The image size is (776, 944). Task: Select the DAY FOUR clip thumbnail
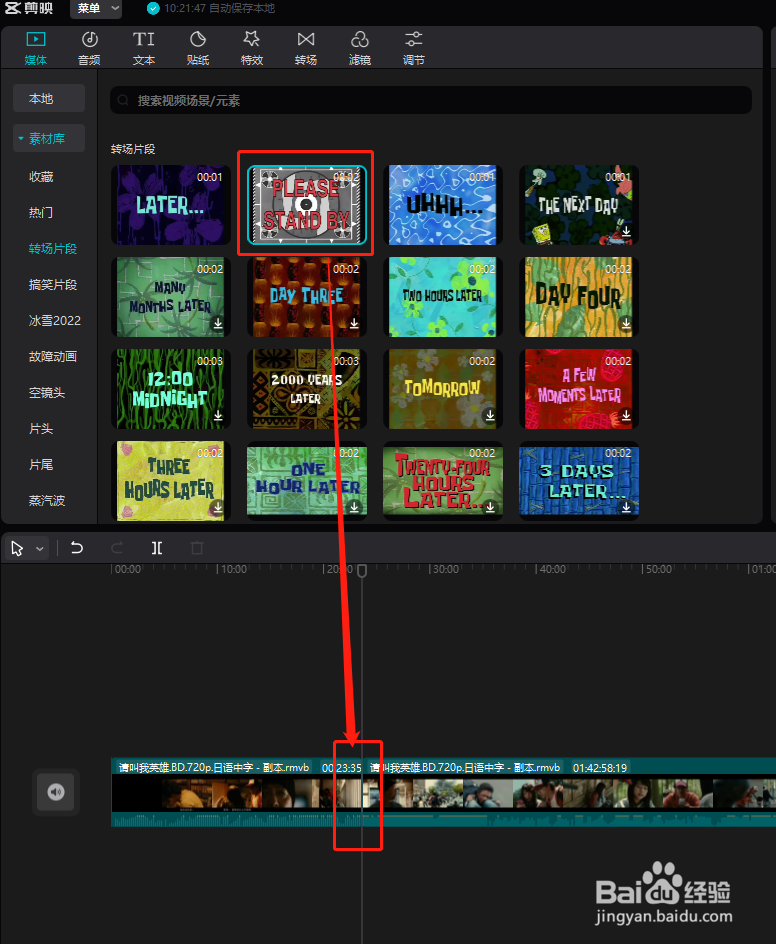(x=579, y=297)
